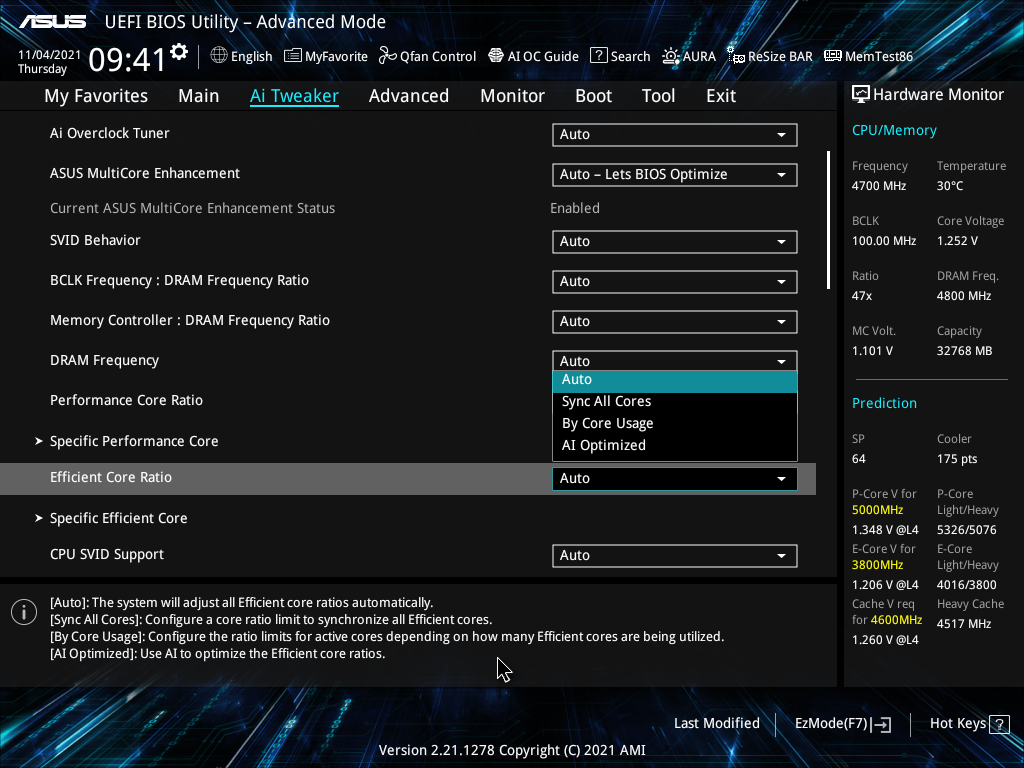Go to the Advanced tab
Image resolution: width=1024 pixels, height=768 pixels.
[409, 96]
